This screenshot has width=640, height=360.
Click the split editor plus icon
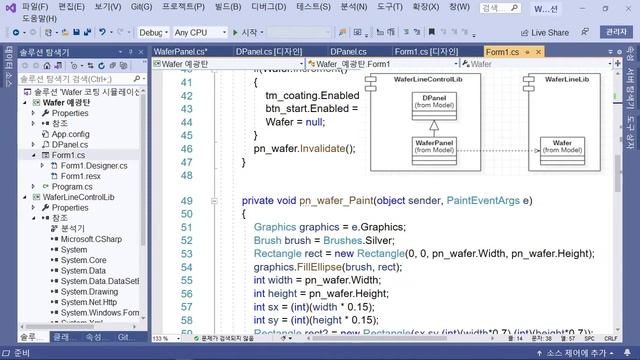(618, 64)
